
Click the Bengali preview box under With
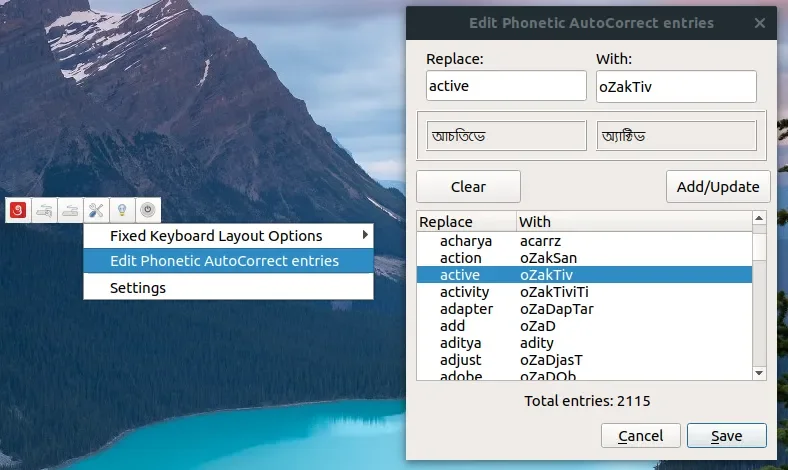(676, 136)
